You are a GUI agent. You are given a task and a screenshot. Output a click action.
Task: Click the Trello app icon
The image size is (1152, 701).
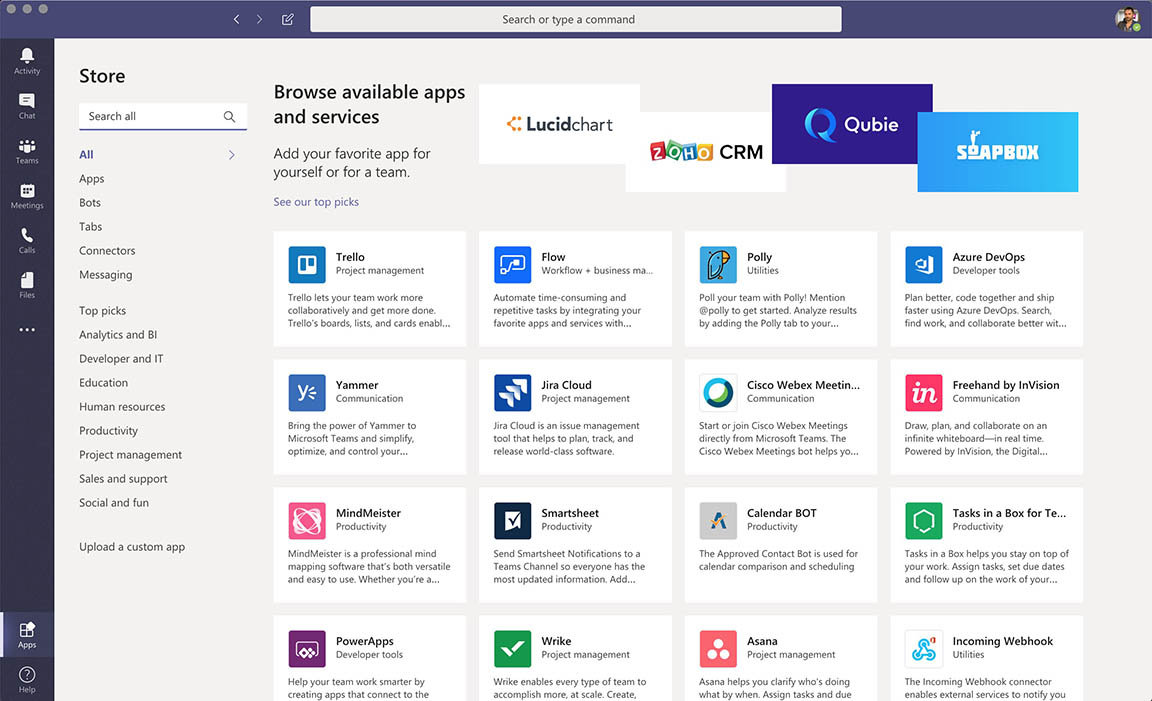pos(307,265)
